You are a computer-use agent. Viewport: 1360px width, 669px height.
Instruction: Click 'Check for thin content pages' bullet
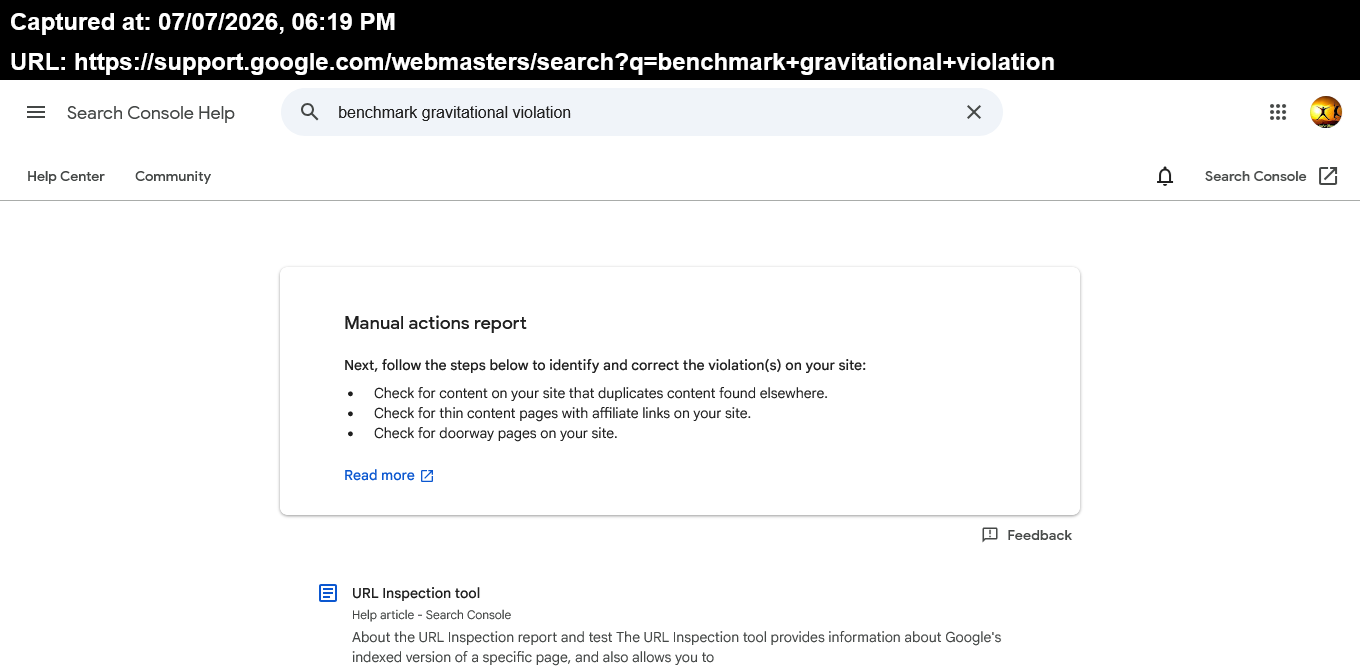tap(562, 413)
